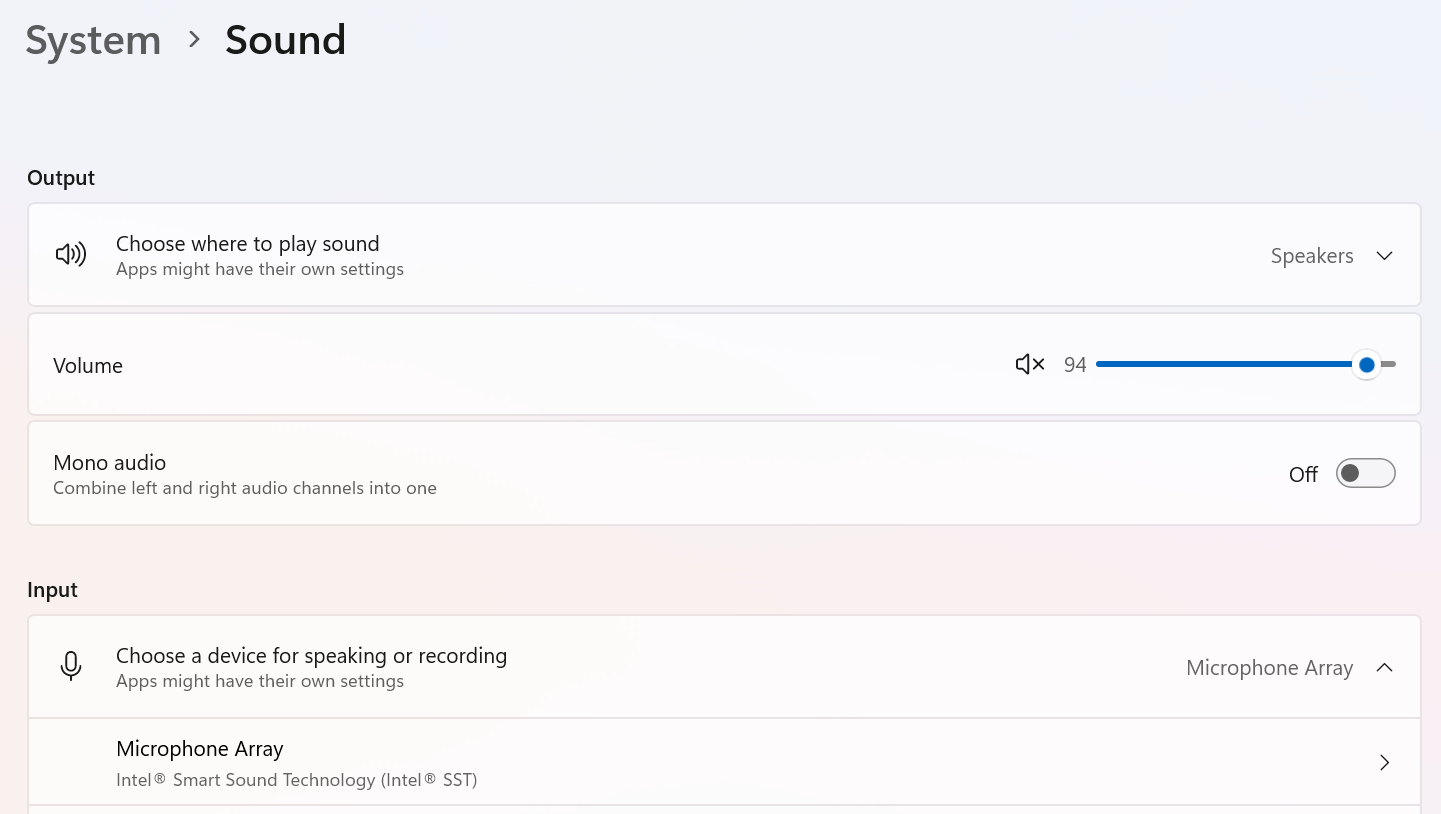Unmute using the muted speaker icon
The image size is (1441, 814).
pyautogui.click(x=1029, y=365)
